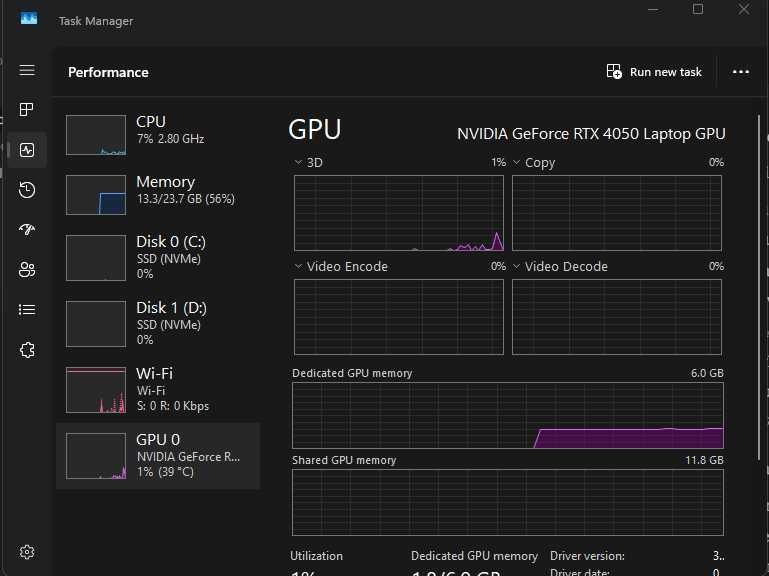Click the Shared GPU memory graph
The height and width of the screenshot is (576, 769).
[x=508, y=502]
